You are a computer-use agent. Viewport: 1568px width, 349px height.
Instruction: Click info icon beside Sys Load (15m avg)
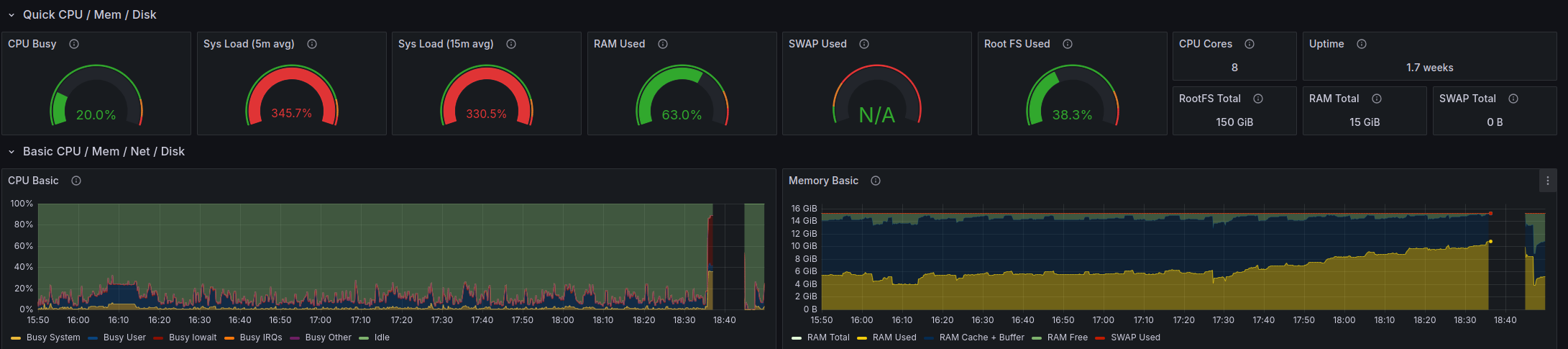click(x=511, y=44)
